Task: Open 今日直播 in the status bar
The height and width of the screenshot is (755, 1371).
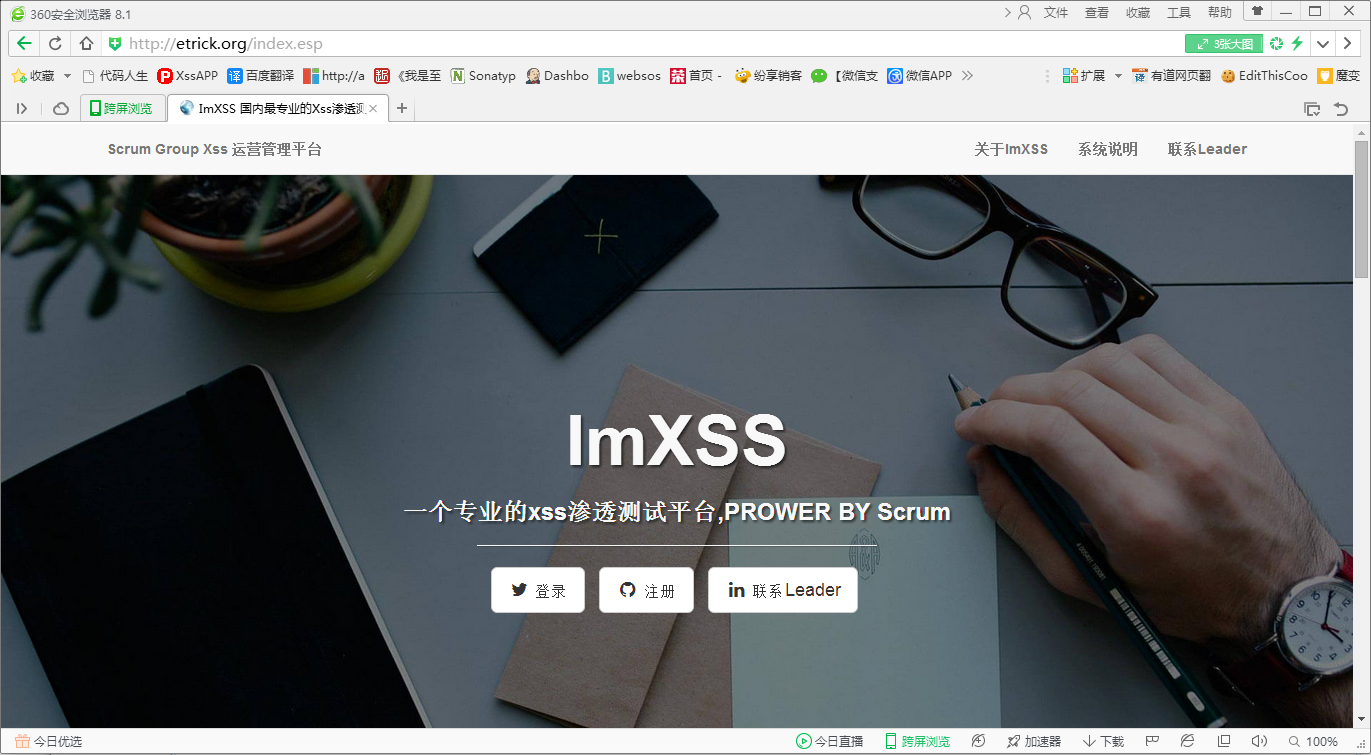Action: pos(830,741)
